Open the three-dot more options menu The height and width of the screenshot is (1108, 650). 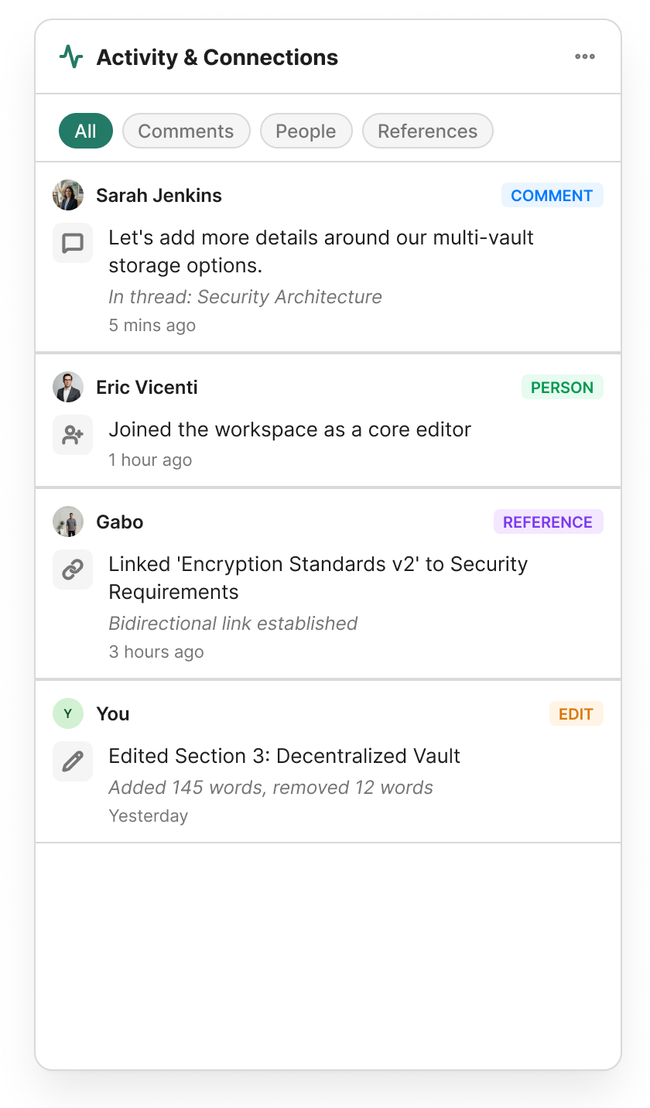pyautogui.click(x=584, y=57)
